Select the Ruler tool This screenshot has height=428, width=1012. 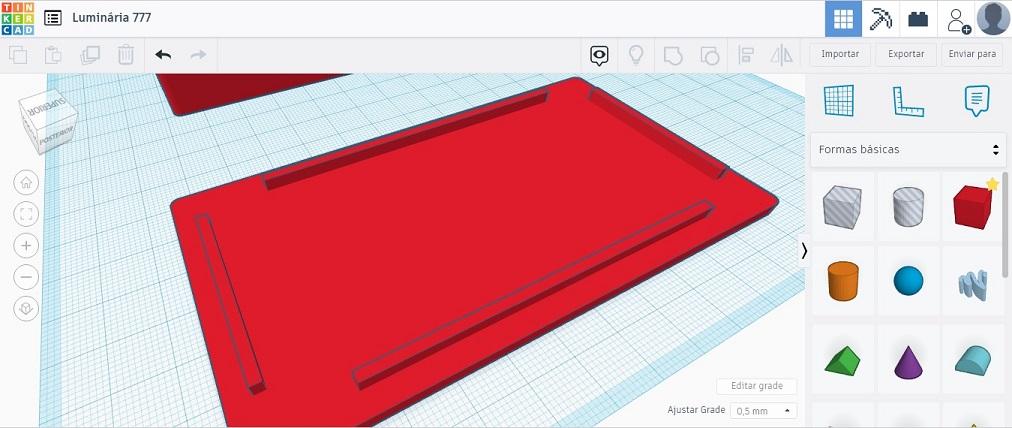[x=908, y=101]
